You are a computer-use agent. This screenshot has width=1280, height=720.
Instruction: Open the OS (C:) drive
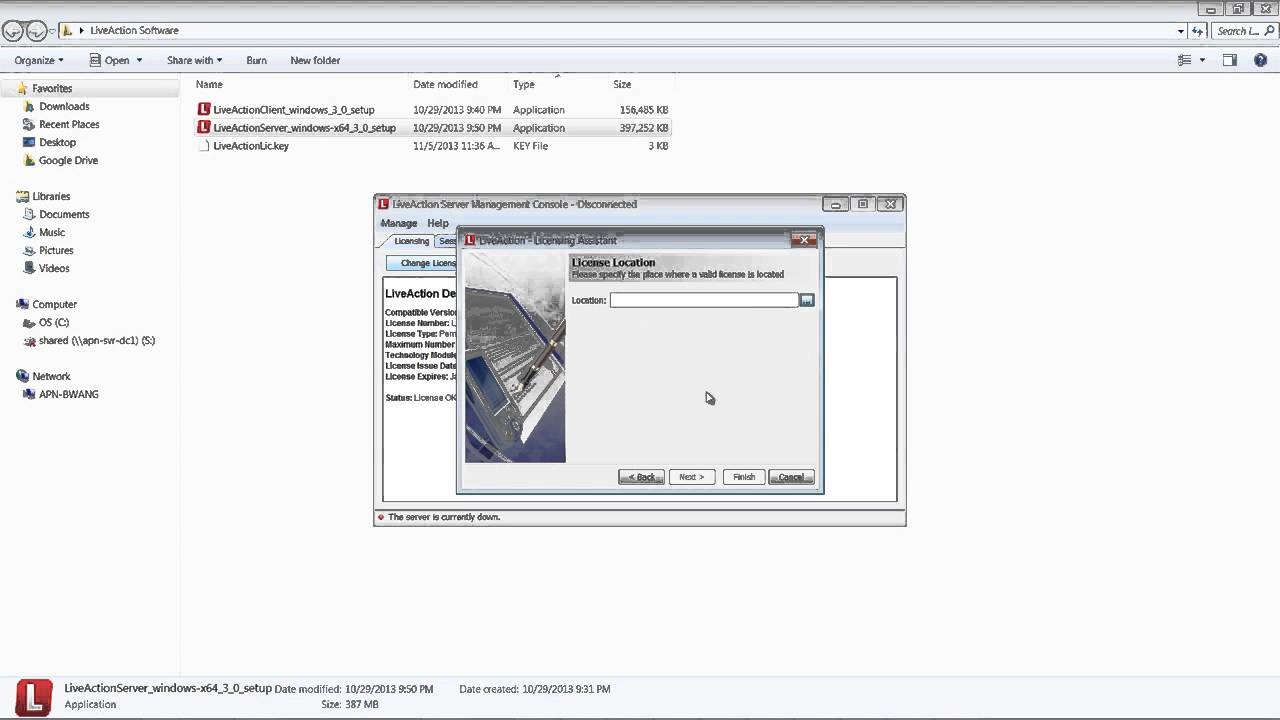[x=54, y=322]
